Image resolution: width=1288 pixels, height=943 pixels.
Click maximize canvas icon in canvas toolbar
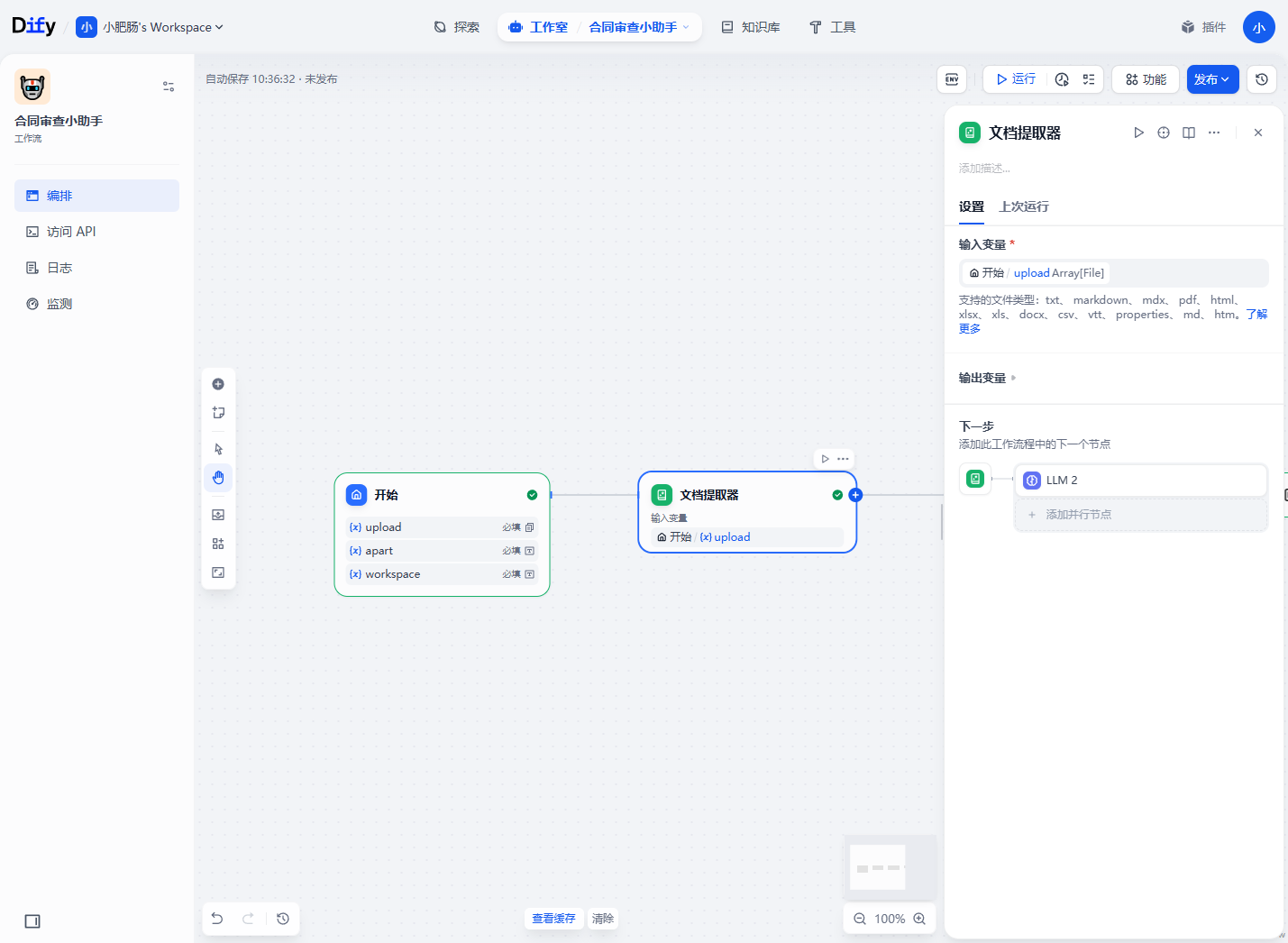pyautogui.click(x=218, y=572)
